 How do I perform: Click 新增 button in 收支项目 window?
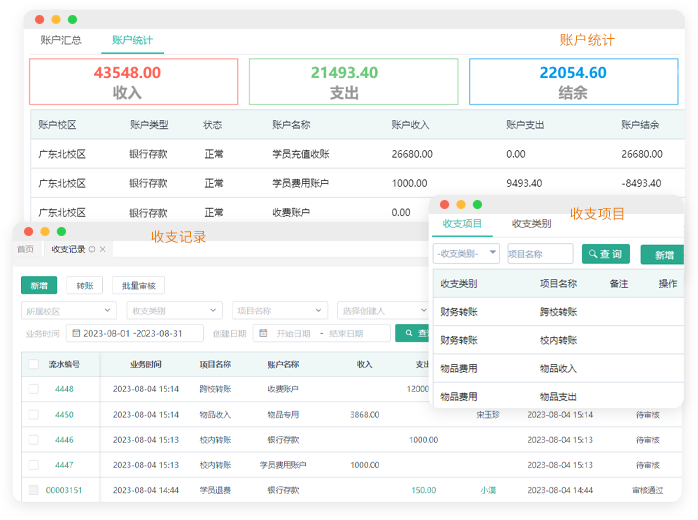662,255
